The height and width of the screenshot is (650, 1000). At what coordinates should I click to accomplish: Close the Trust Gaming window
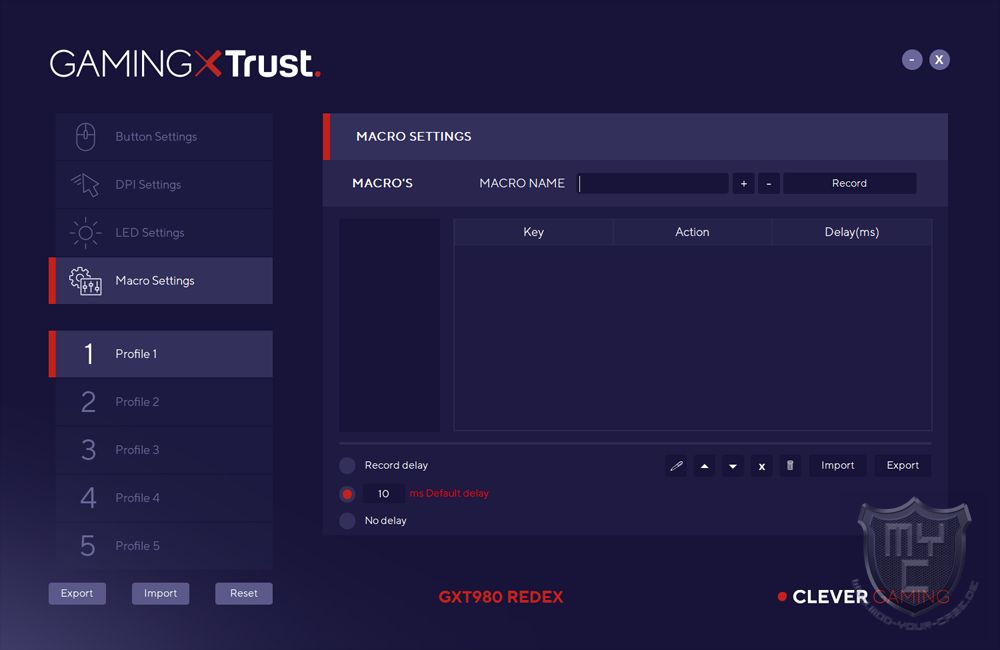coord(939,59)
